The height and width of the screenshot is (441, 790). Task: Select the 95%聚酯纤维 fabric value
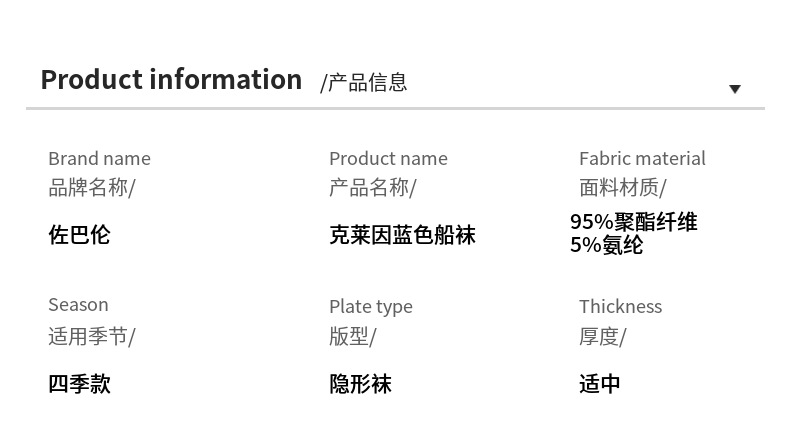point(634,222)
